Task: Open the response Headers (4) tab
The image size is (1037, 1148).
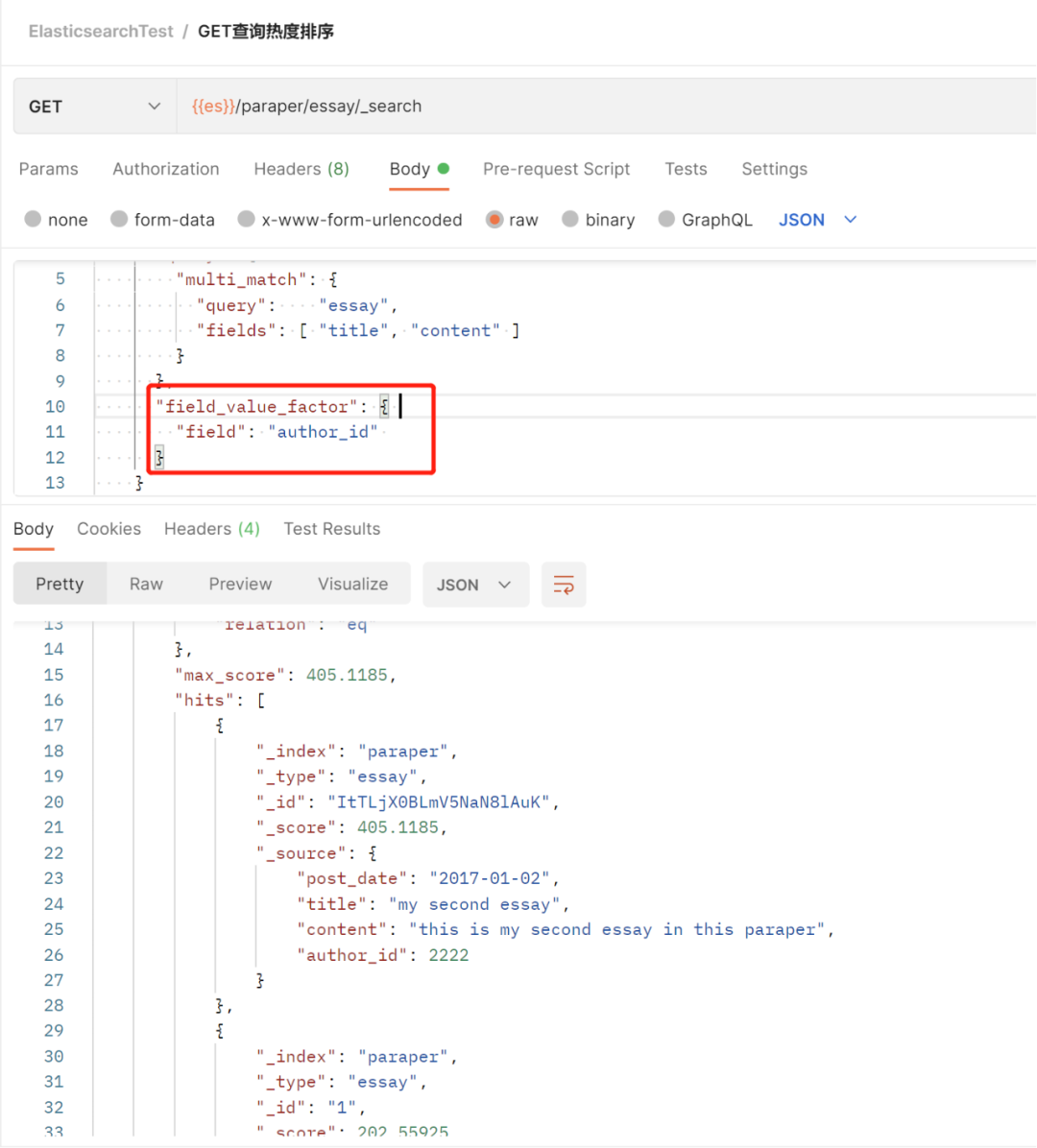Action: (x=212, y=529)
